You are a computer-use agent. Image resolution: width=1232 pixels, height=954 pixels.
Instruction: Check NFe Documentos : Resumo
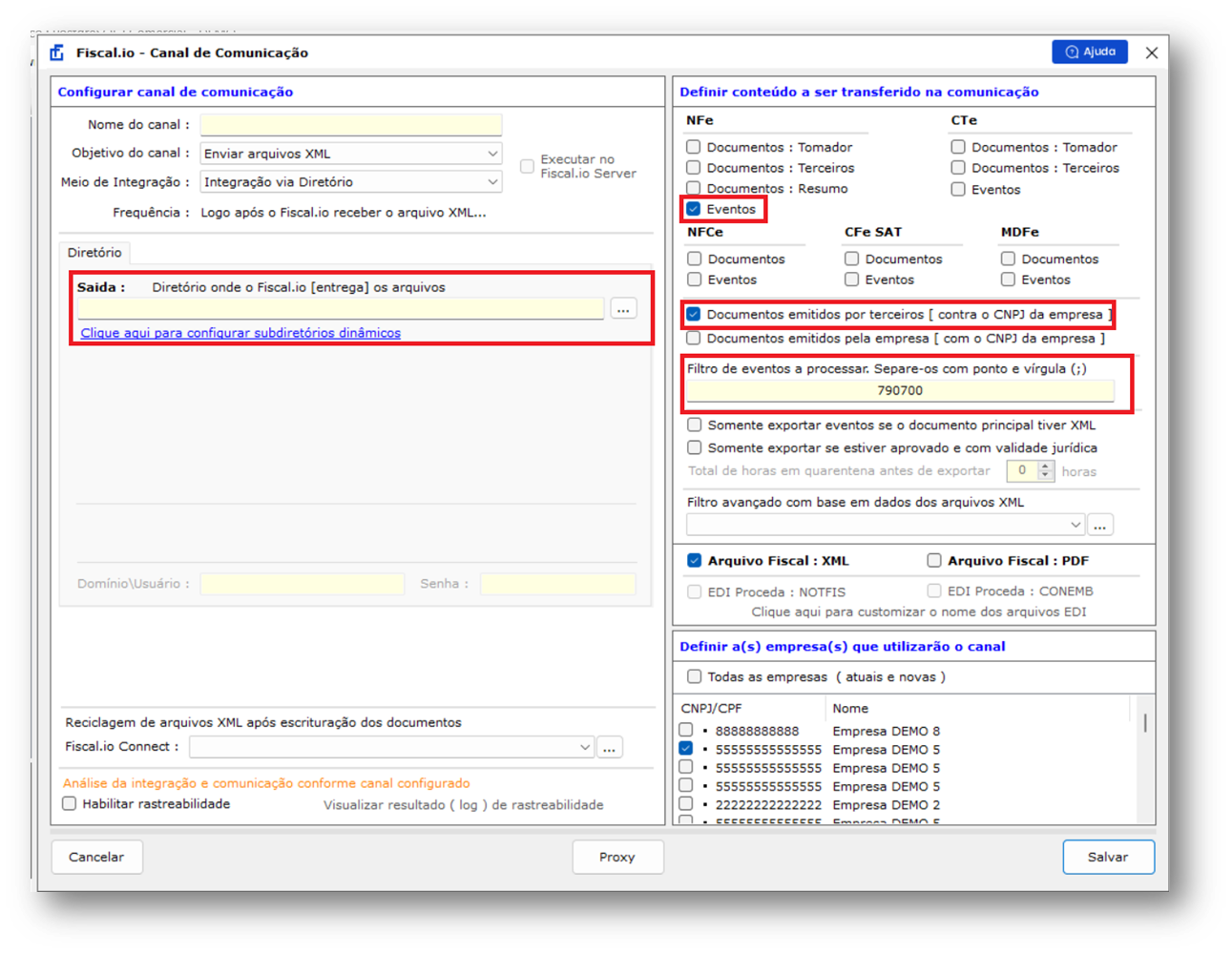[x=694, y=189]
